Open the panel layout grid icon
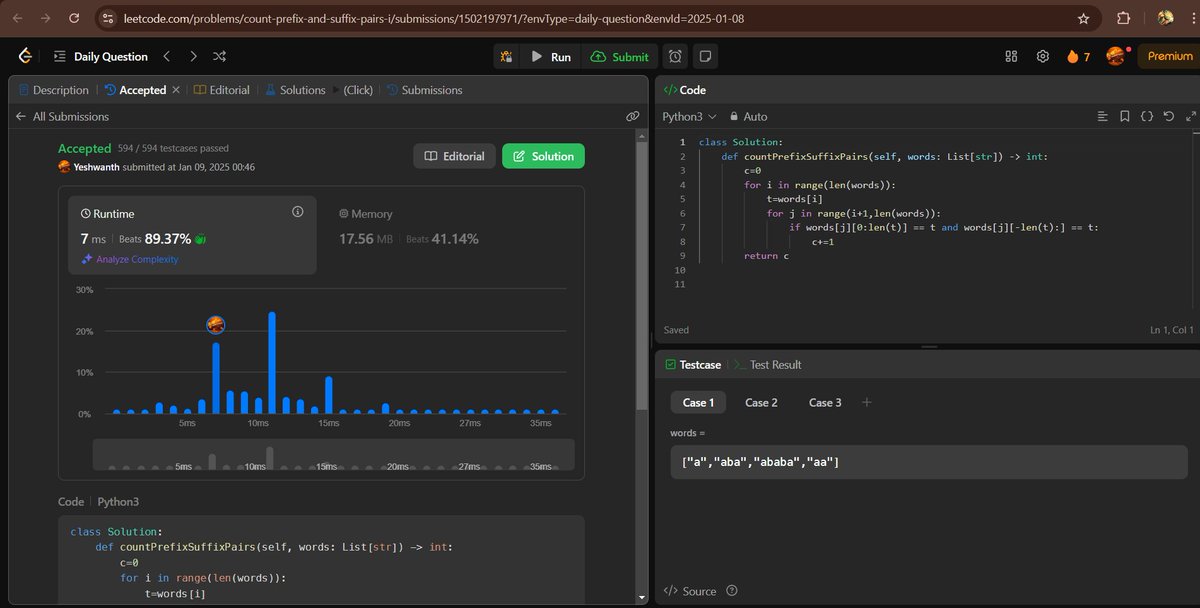 pyautogui.click(x=1012, y=57)
